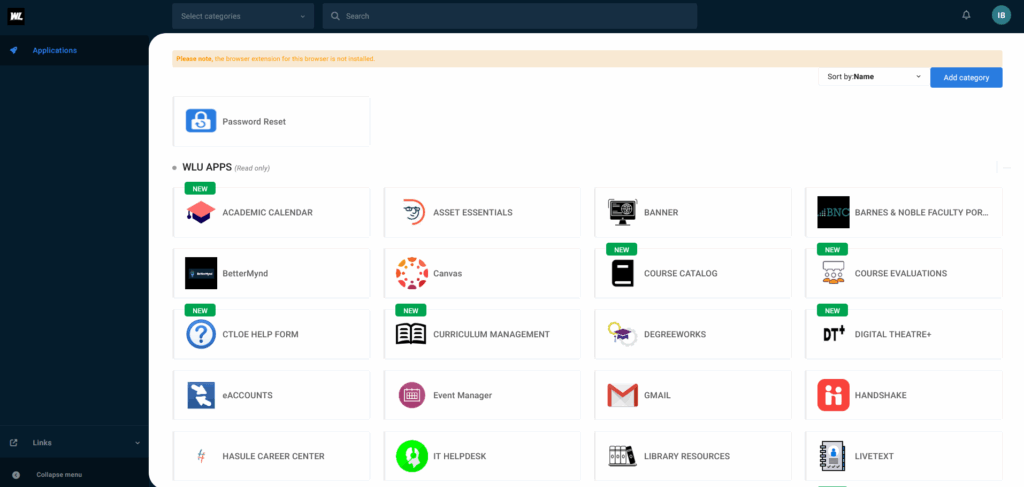This screenshot has height=487, width=1024.
Task: Open the DegreeWorks graduation cap icon
Action: [622, 334]
